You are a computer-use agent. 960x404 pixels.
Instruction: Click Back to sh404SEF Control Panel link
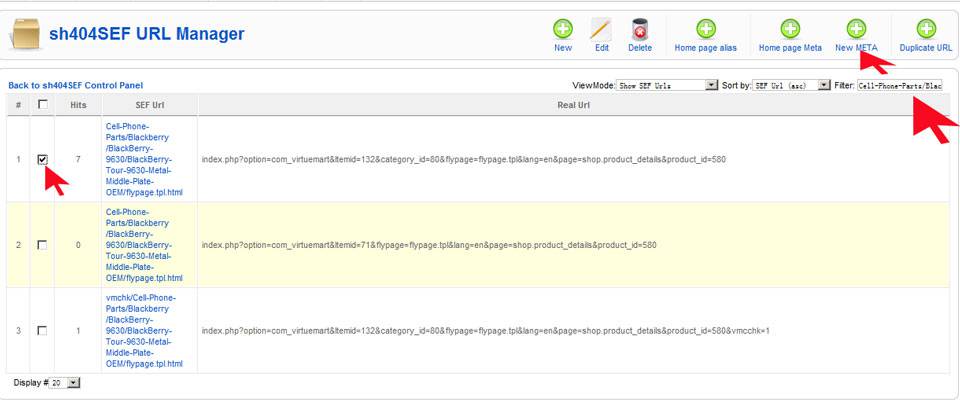[76, 86]
